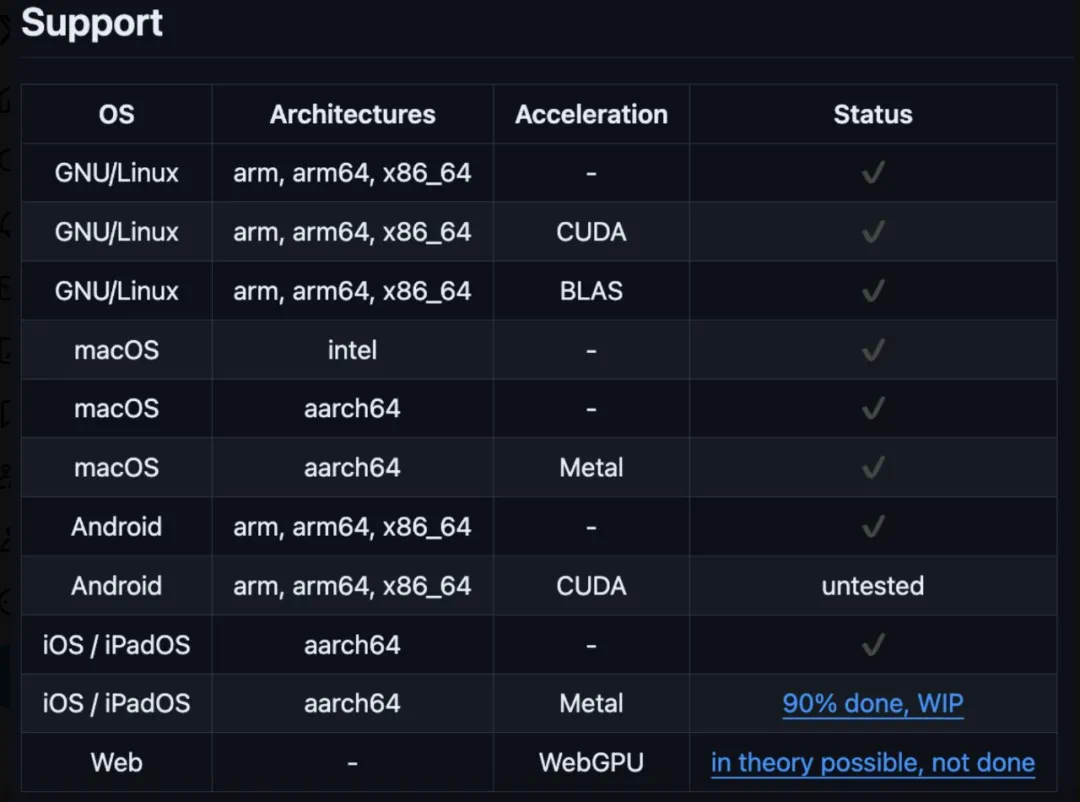This screenshot has width=1080, height=802.
Task: Click the checkmark for macOS aarch64 without acceleration
Action: 873,409
